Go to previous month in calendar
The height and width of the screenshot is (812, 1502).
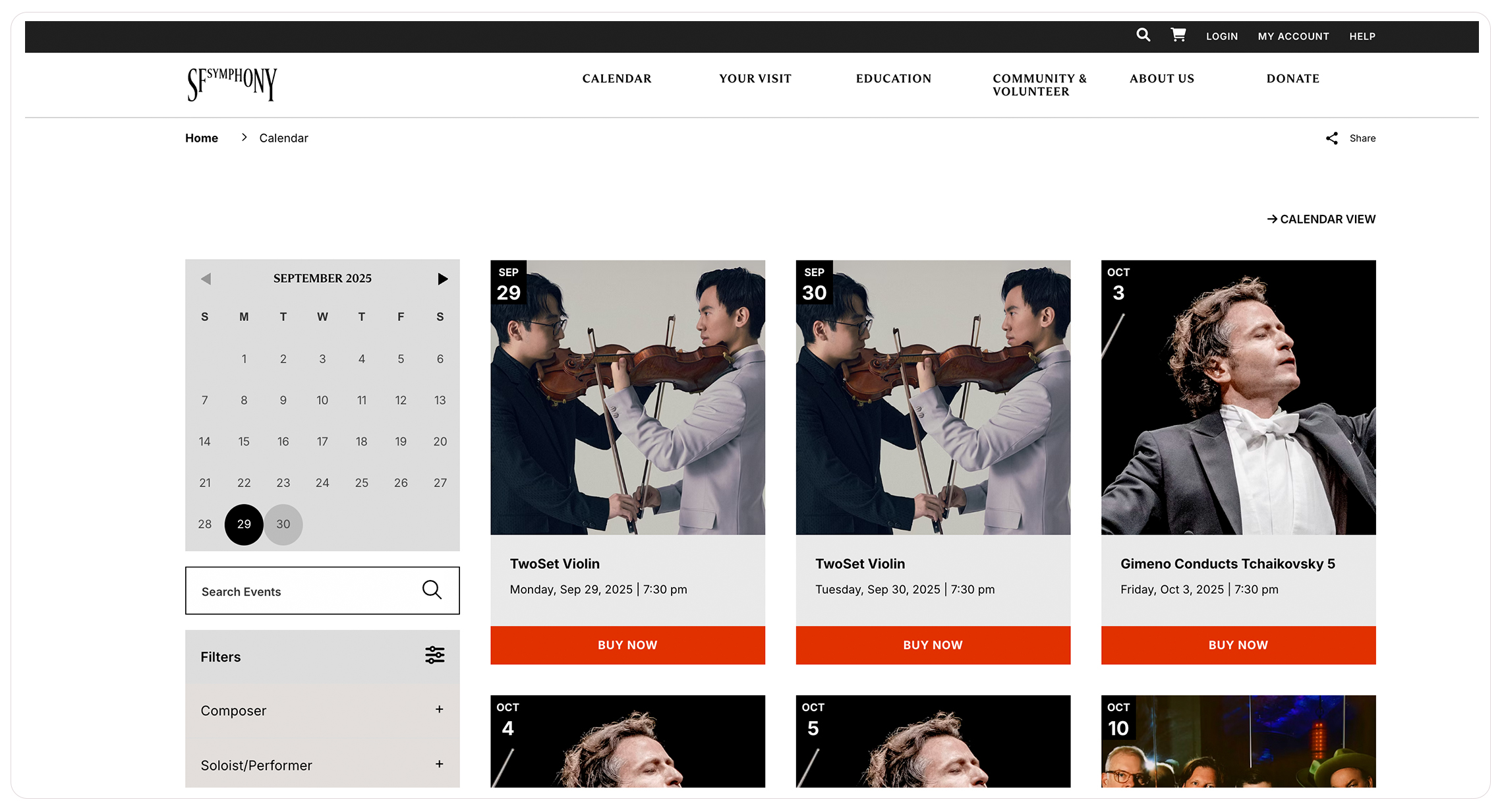tap(206, 279)
